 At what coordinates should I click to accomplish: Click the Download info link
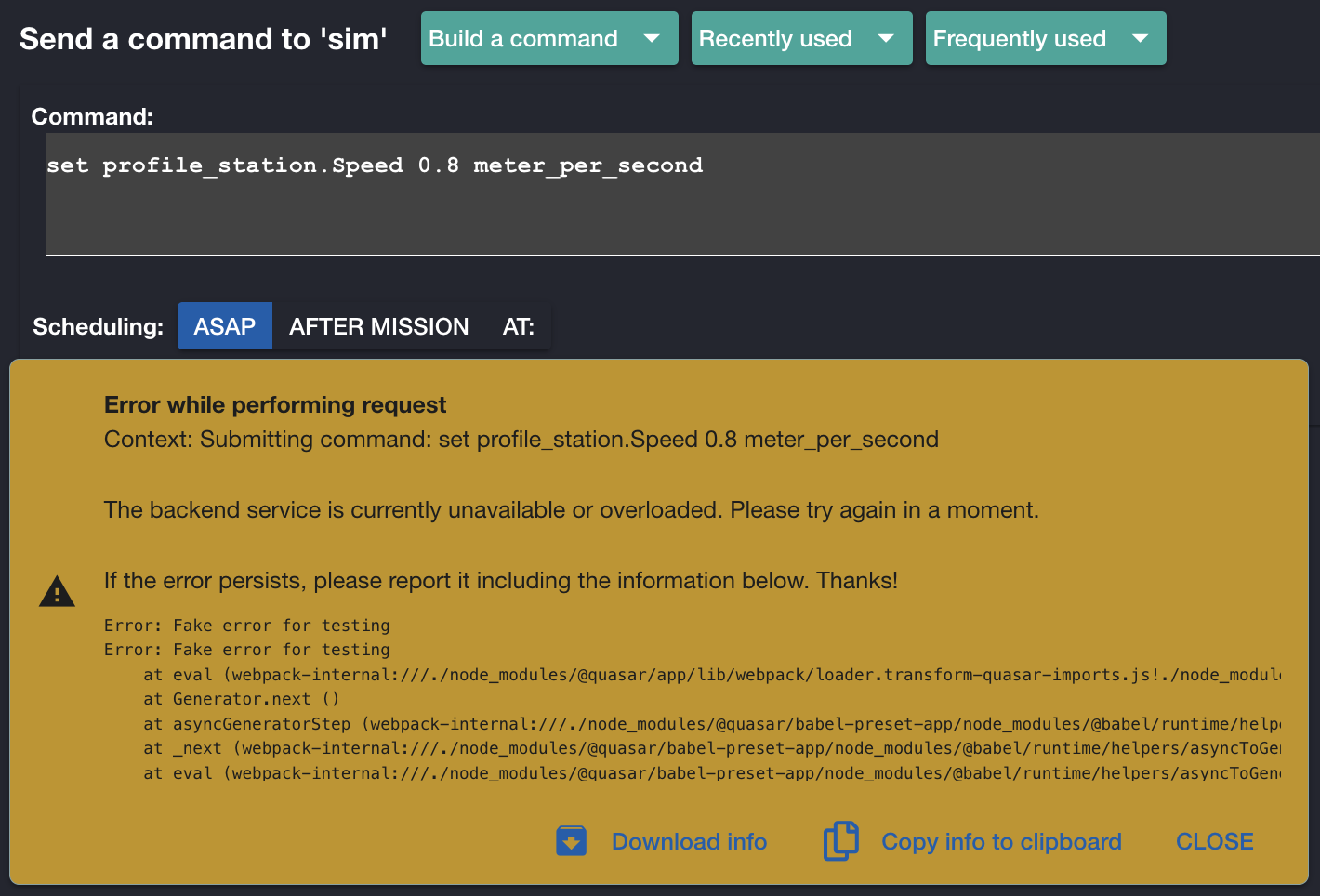(689, 841)
